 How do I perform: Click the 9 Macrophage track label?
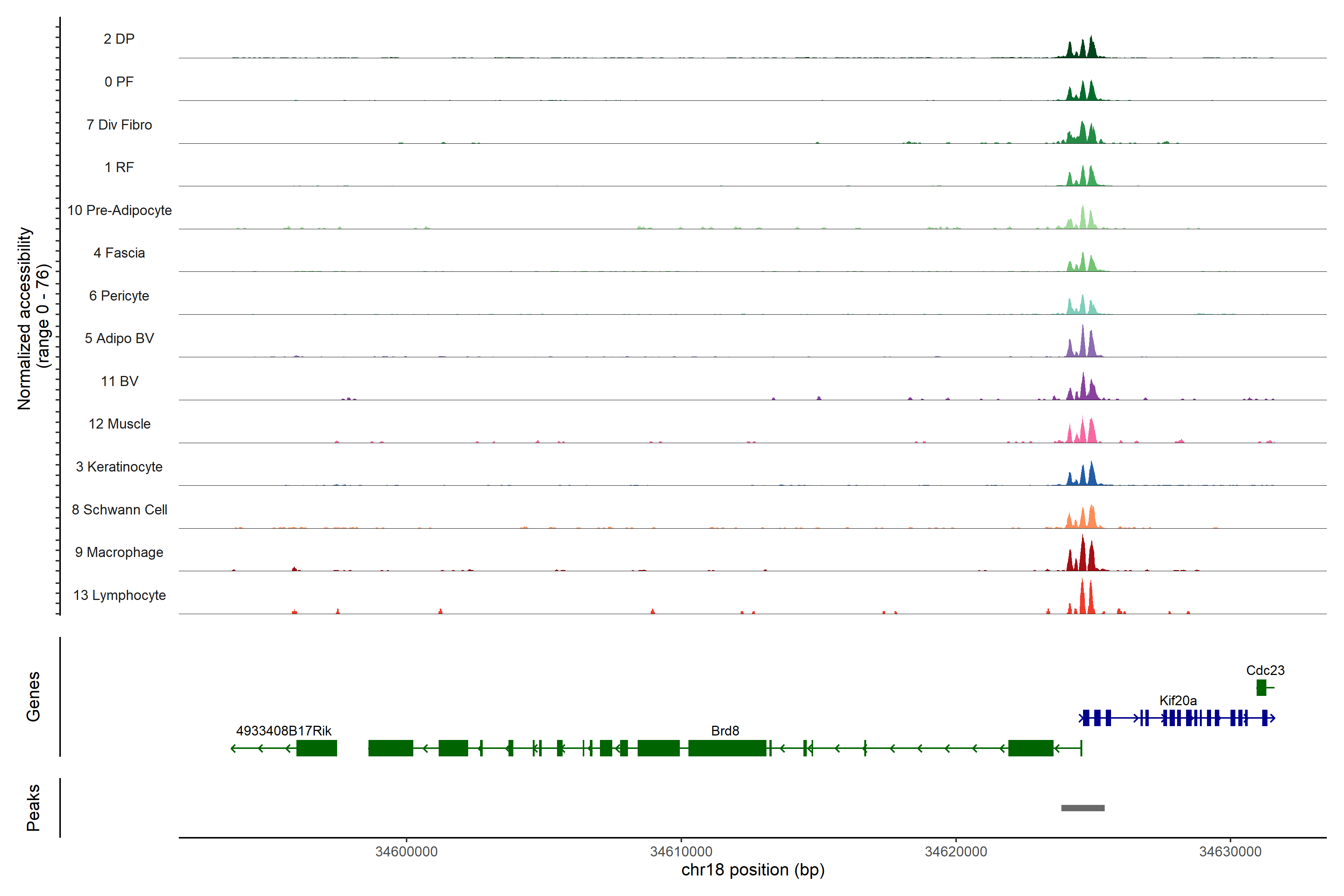point(119,552)
